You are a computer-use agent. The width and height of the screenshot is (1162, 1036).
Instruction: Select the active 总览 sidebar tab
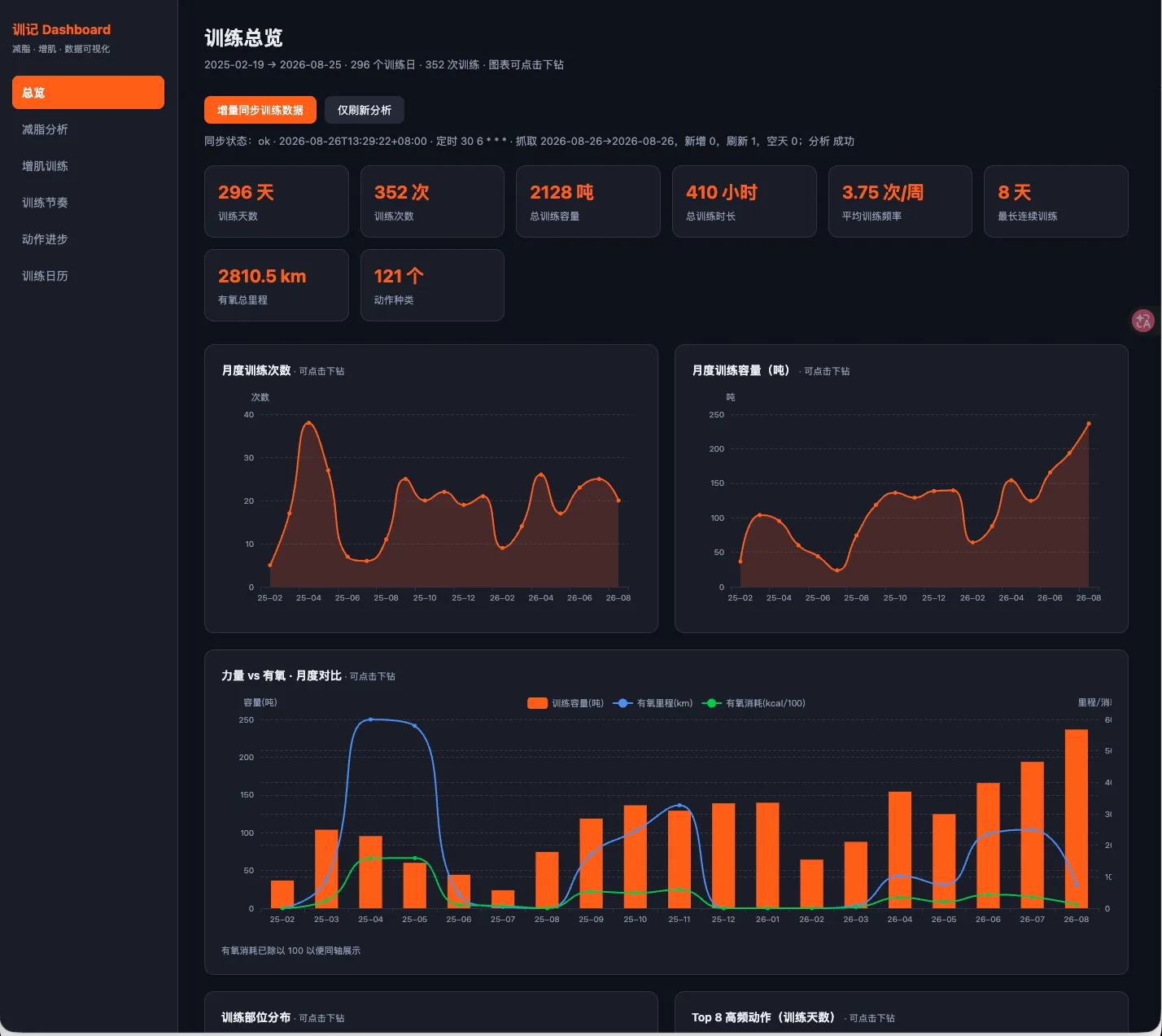coord(88,93)
